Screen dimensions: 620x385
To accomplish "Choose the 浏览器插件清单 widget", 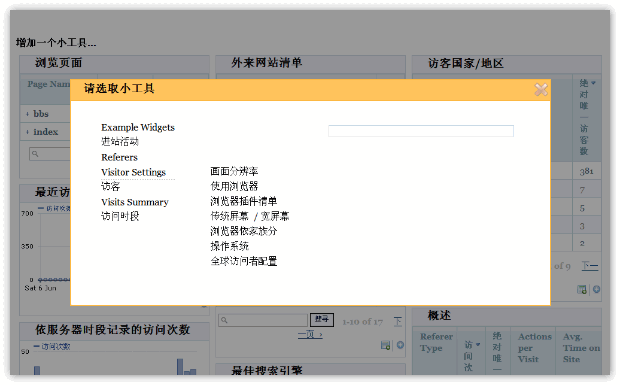I will 244,201.
